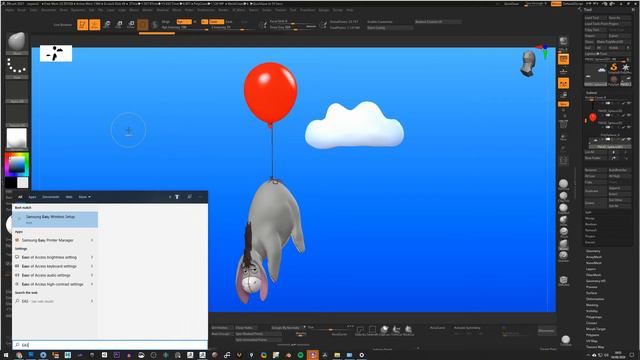The image size is (640, 360).
Task: Switch to Apps tab in Windows search
Action: (x=32, y=197)
